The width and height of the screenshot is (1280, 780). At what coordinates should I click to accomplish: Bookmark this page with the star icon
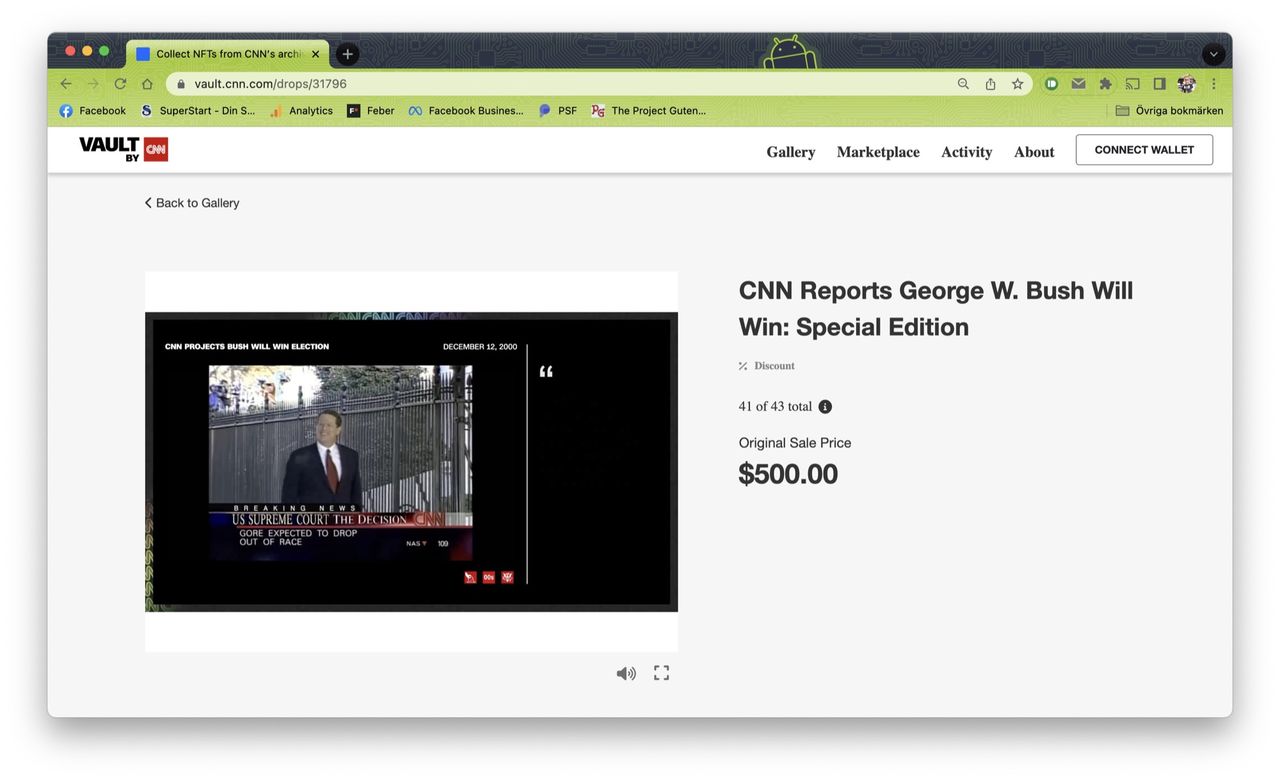point(1017,84)
